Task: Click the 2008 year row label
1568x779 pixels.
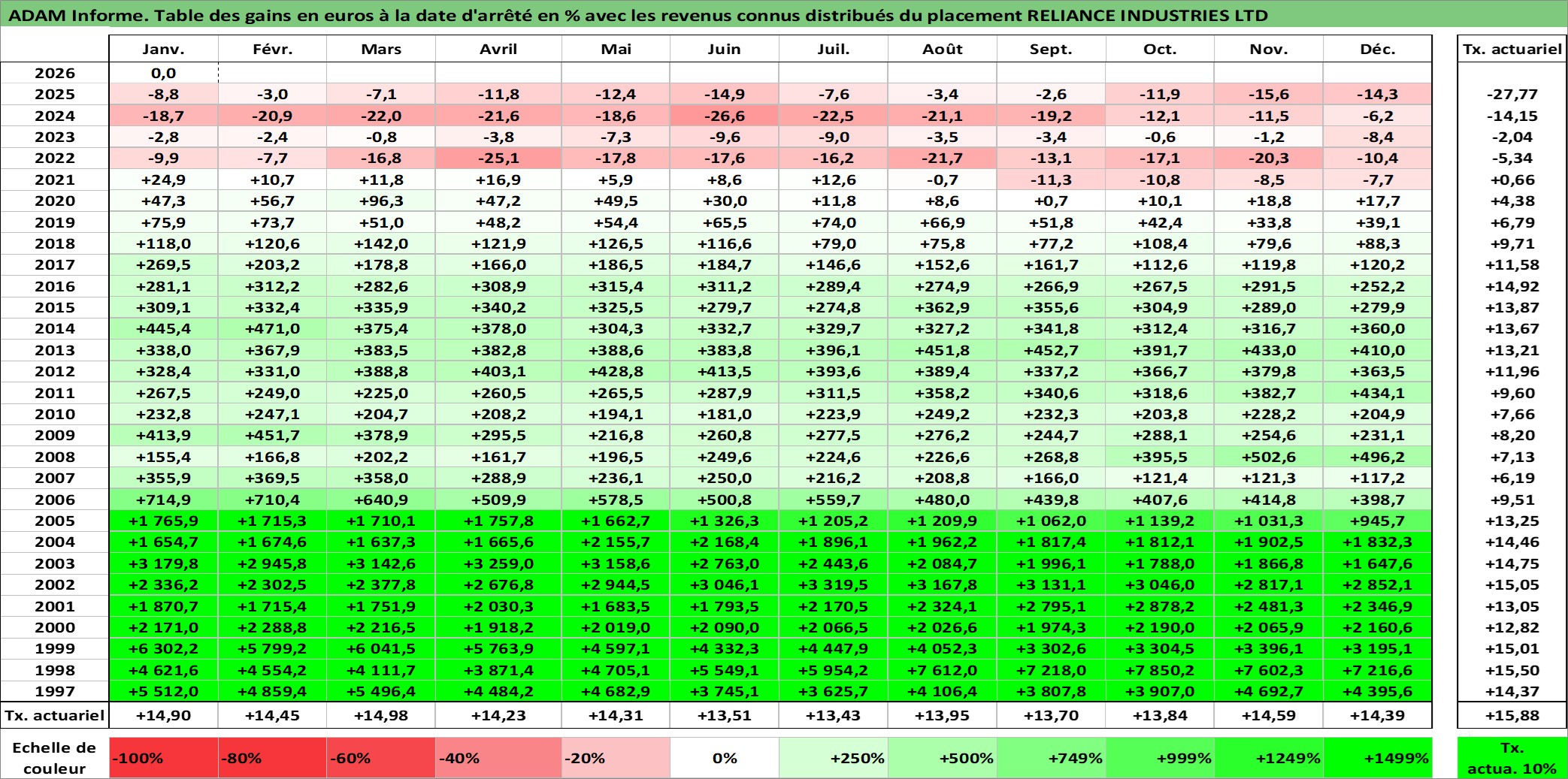Action: tap(55, 457)
